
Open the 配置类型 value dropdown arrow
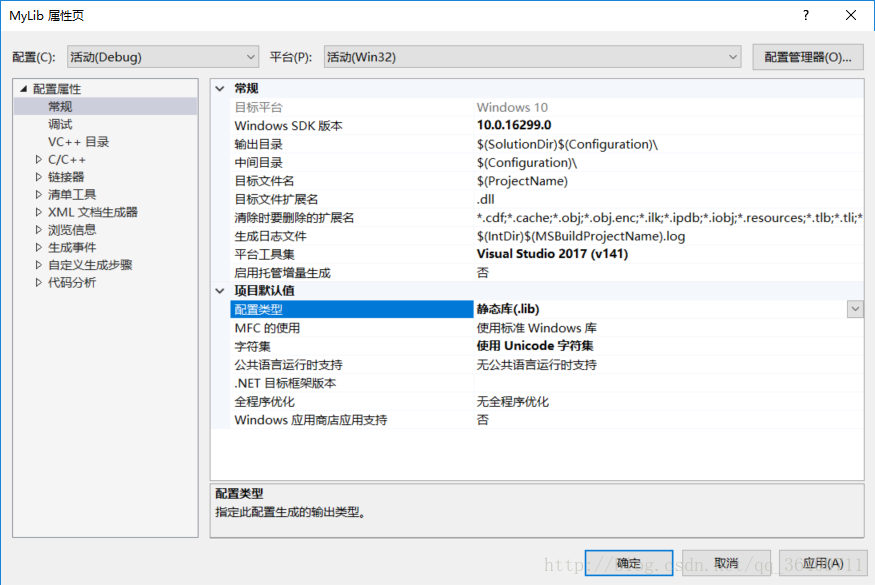click(855, 309)
